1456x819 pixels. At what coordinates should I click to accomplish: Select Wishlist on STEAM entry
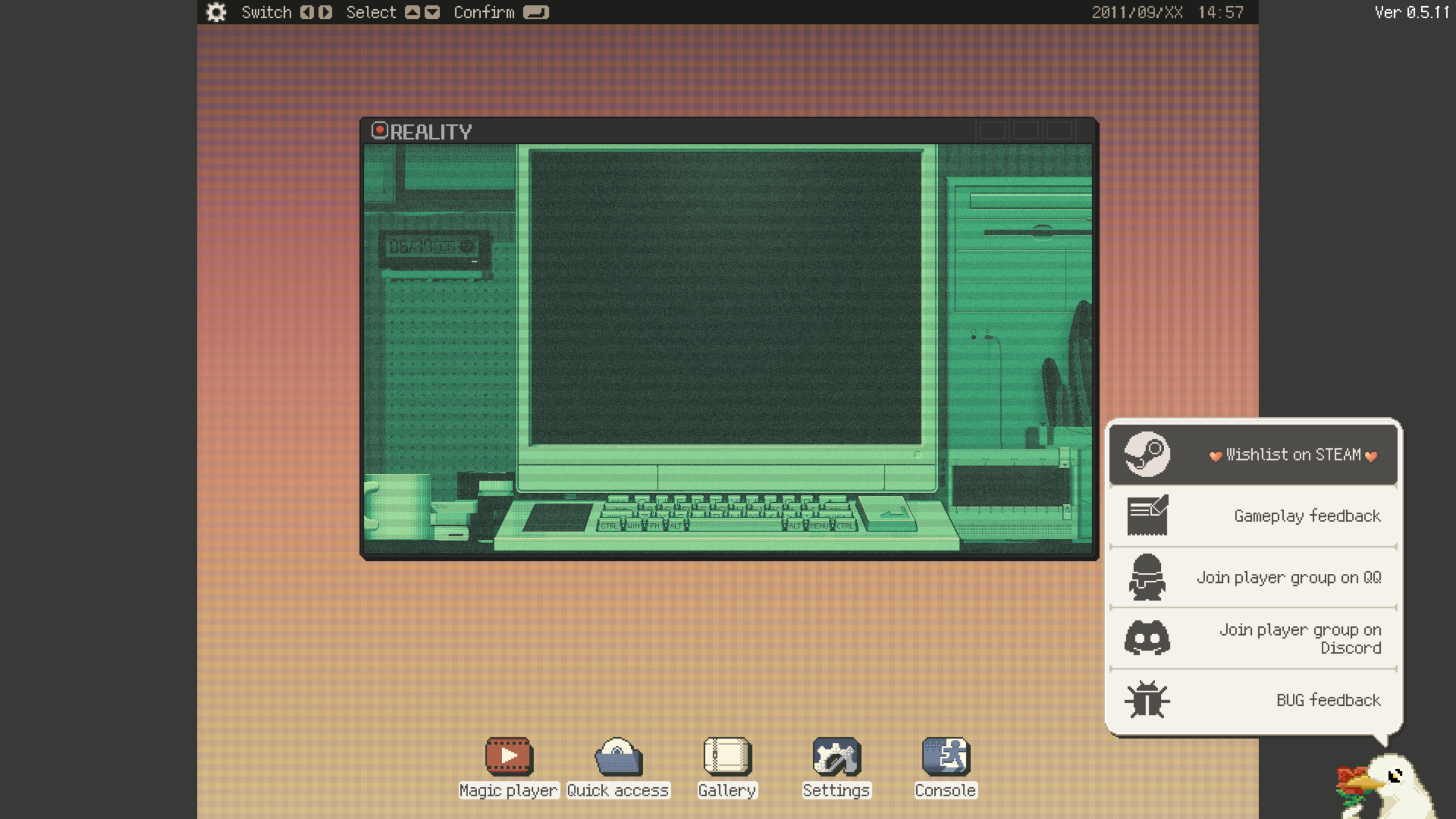tap(1292, 454)
